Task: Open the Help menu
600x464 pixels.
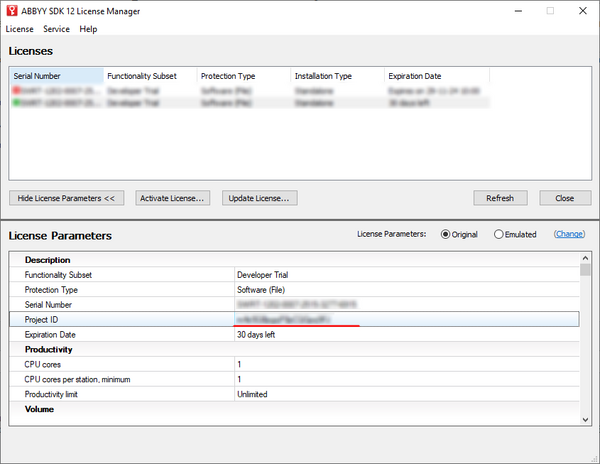Action: [x=88, y=29]
